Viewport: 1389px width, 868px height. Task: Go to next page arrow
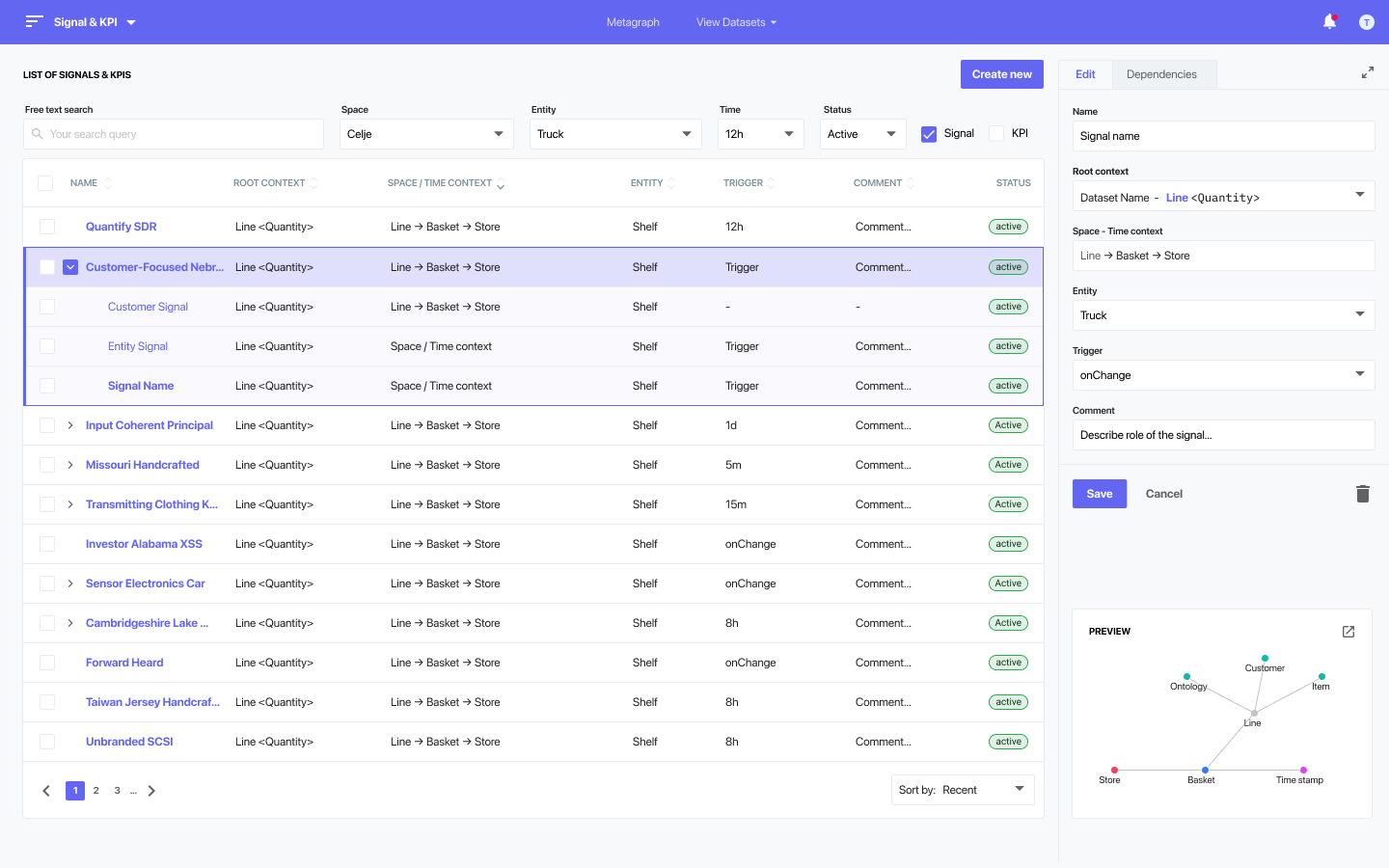coord(151,791)
